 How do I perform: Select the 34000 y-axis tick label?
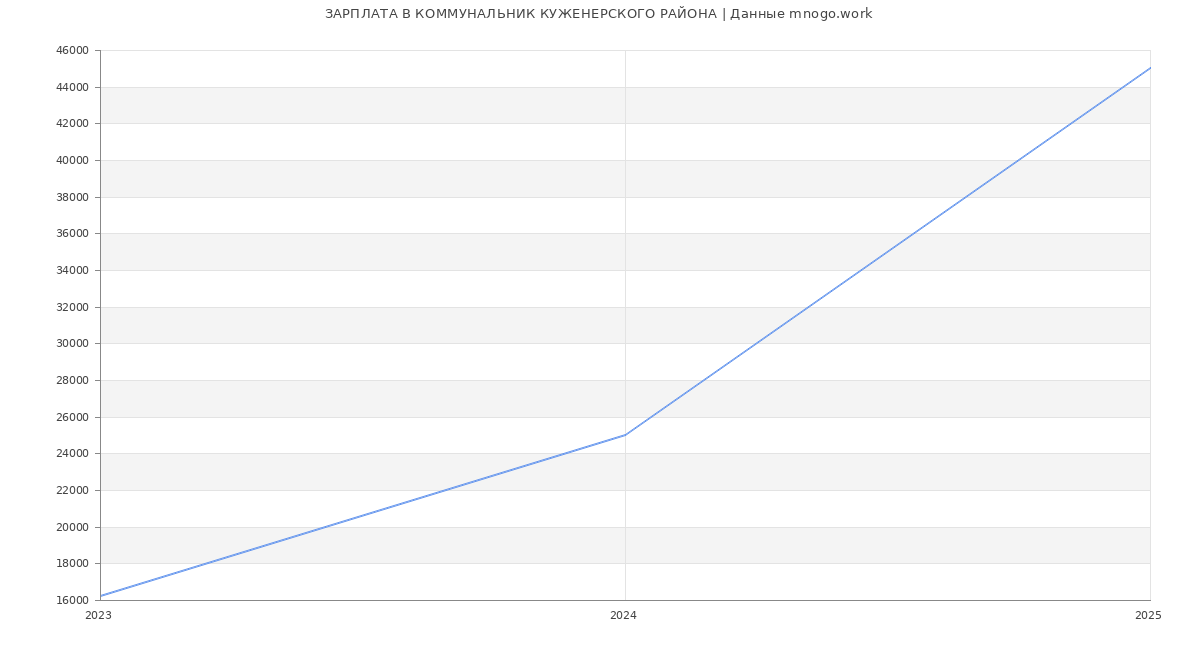pos(72,271)
